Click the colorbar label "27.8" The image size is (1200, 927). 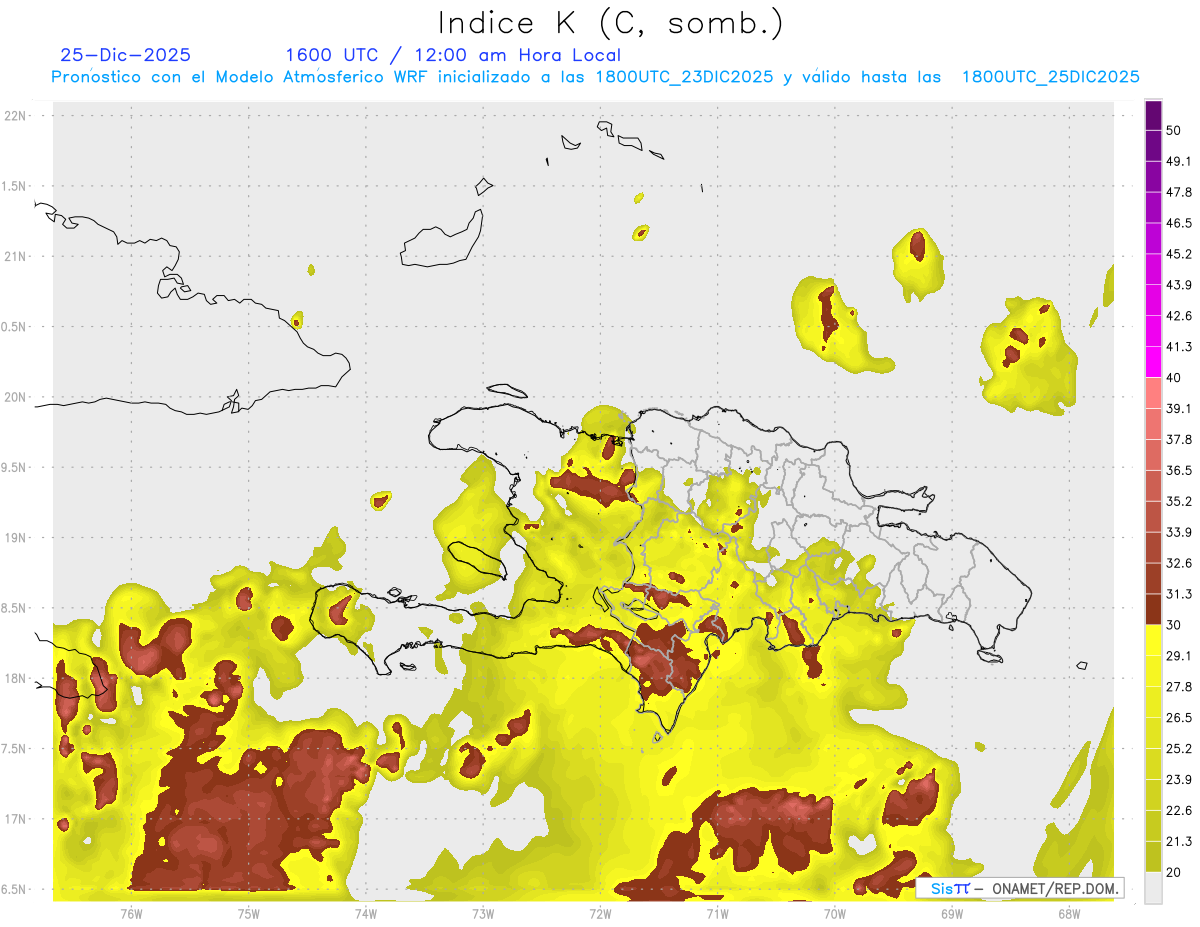pos(1180,687)
